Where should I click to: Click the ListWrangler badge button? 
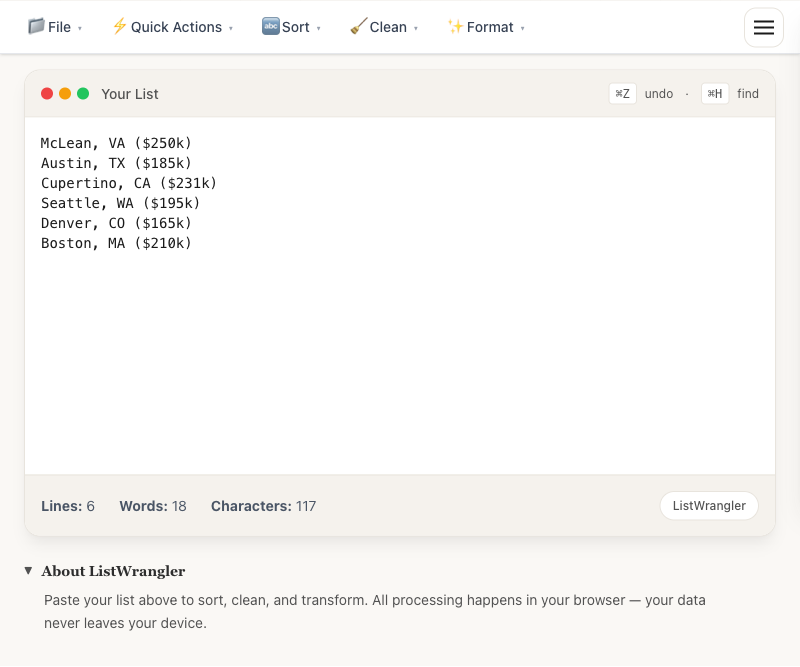(x=709, y=506)
